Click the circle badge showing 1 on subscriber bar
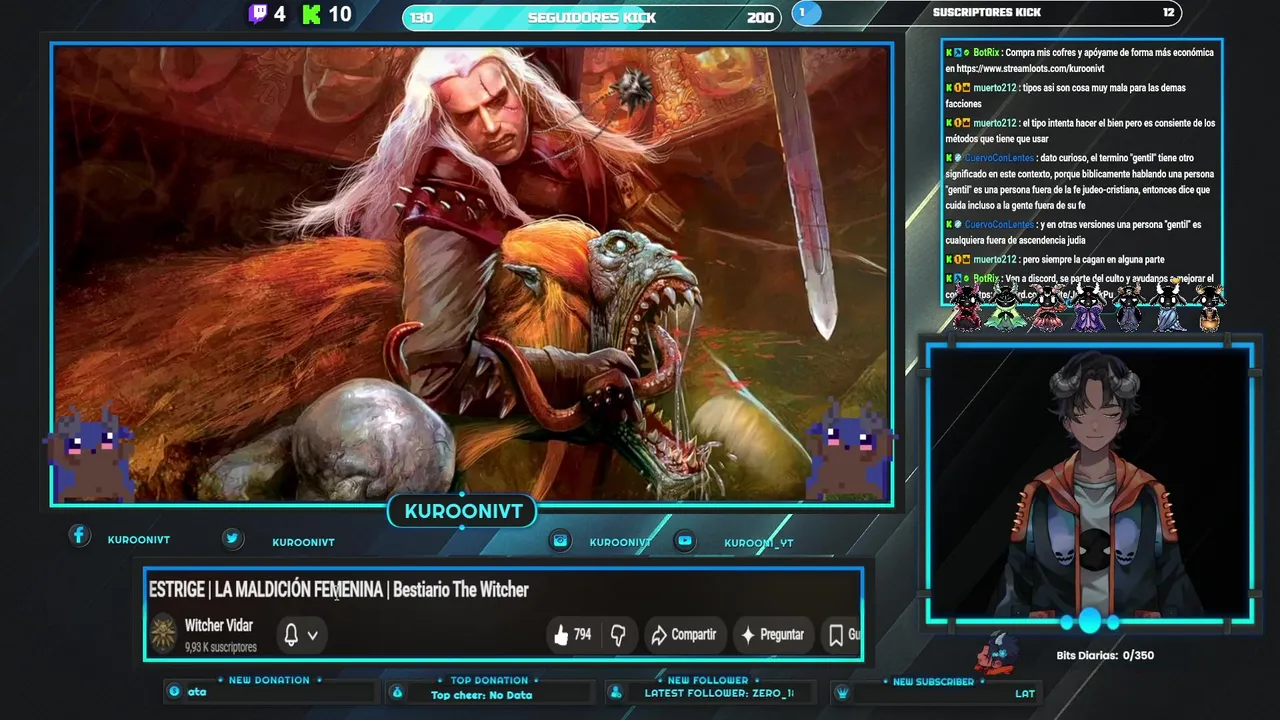Image resolution: width=1280 pixels, height=720 pixels. [x=806, y=13]
